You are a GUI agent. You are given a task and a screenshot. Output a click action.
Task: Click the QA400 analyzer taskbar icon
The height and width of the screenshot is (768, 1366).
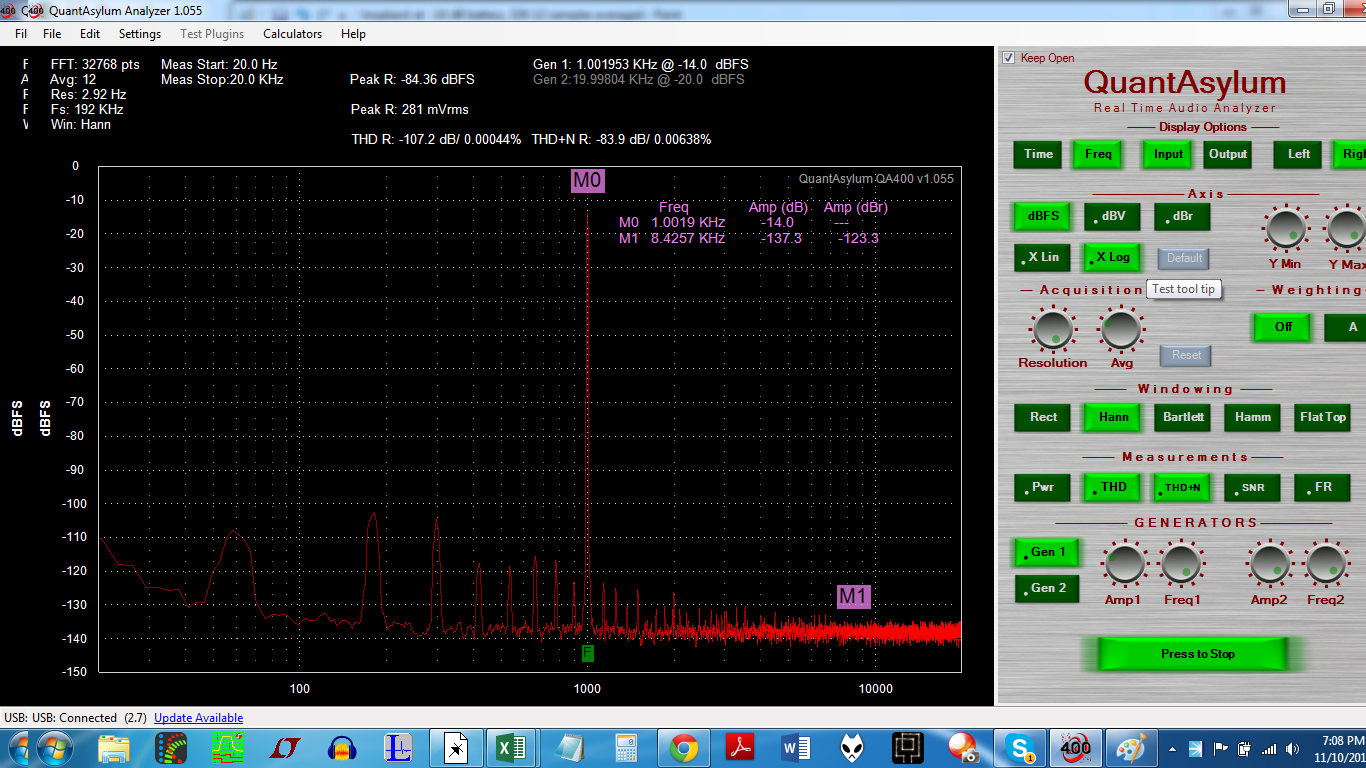(1076, 747)
